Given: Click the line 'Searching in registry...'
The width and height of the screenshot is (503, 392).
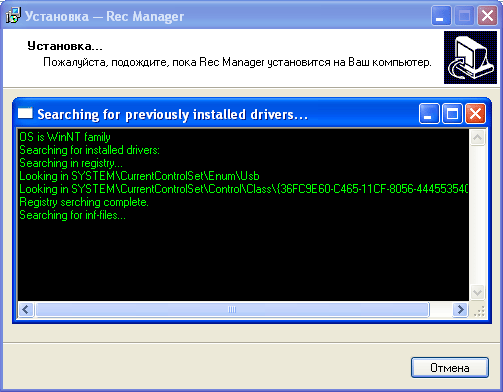Looking at the screenshot, I should [71, 163].
